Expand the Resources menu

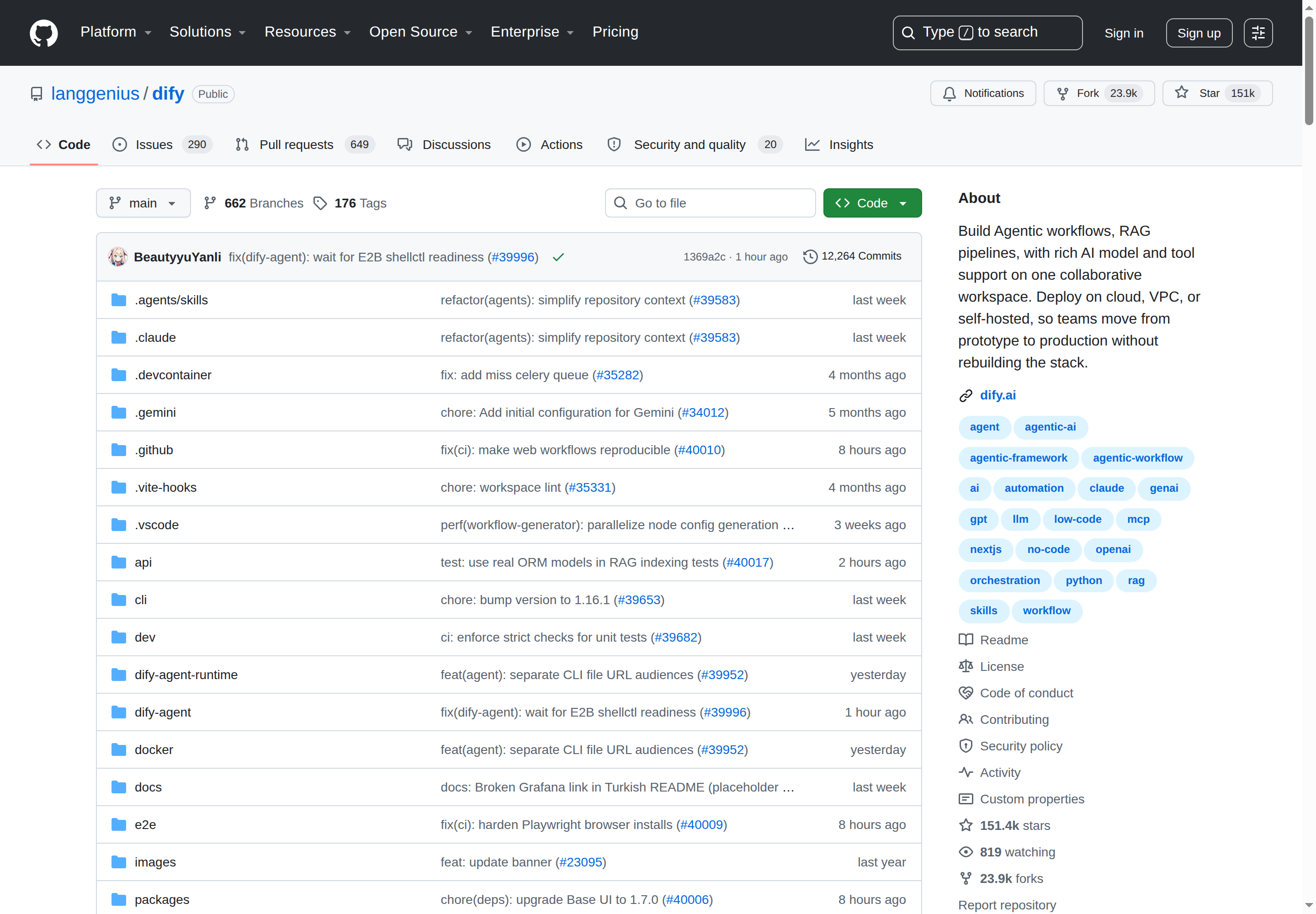(308, 32)
